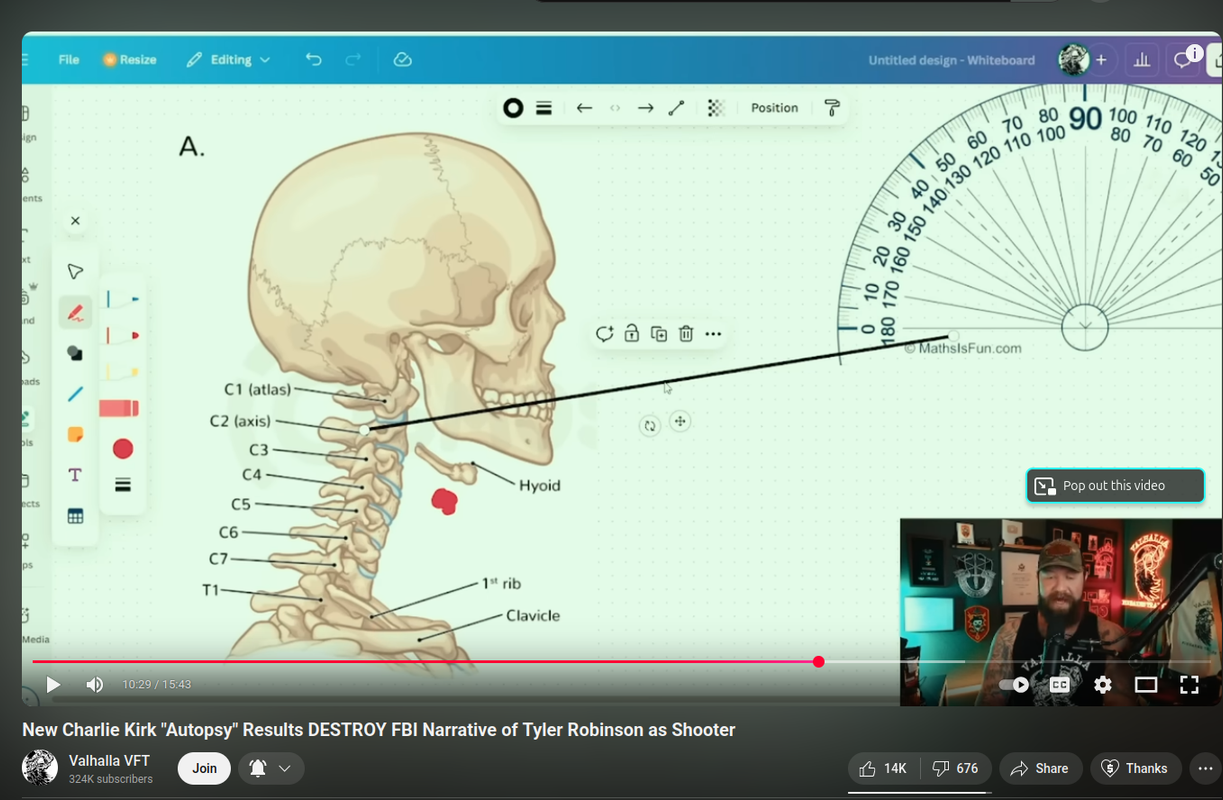1223x800 pixels.
Task: Delete the selected line with trash
Action: pos(686,334)
